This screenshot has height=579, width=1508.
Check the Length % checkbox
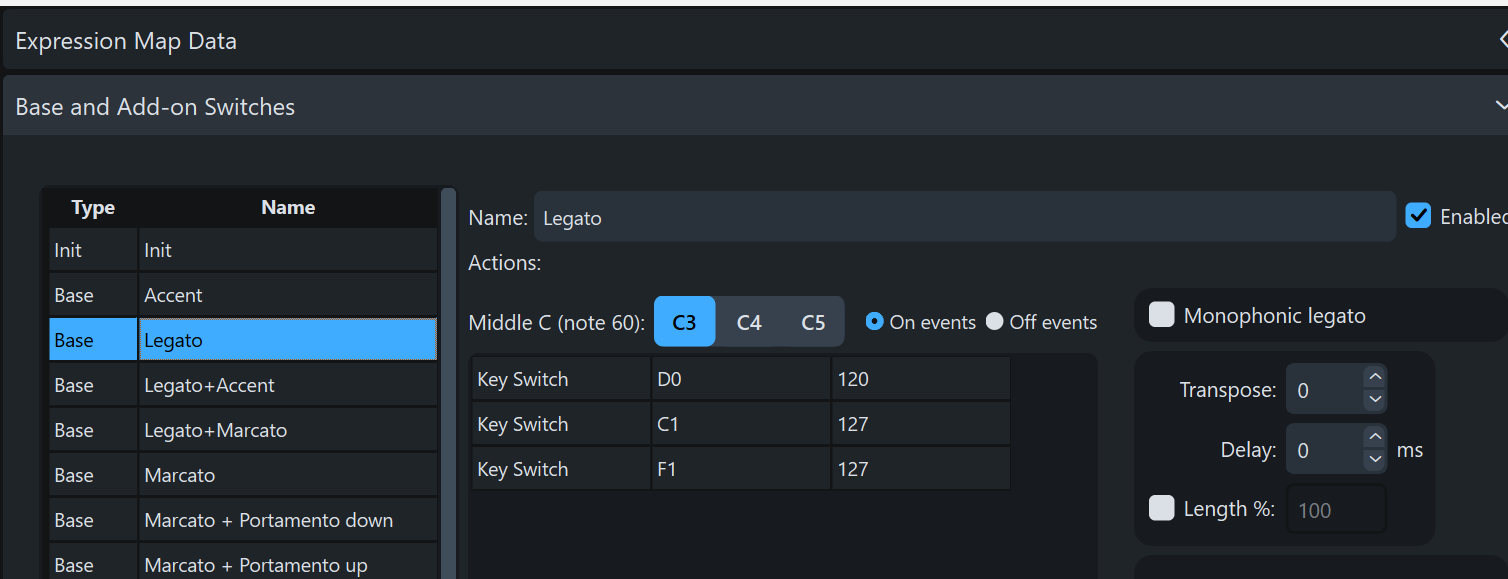click(1162, 509)
